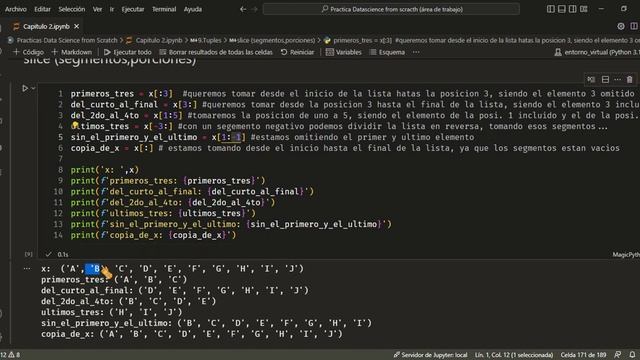Close the Capitulo 2.ipynb tab
Viewport: 640px width, 360px height.
[76, 27]
